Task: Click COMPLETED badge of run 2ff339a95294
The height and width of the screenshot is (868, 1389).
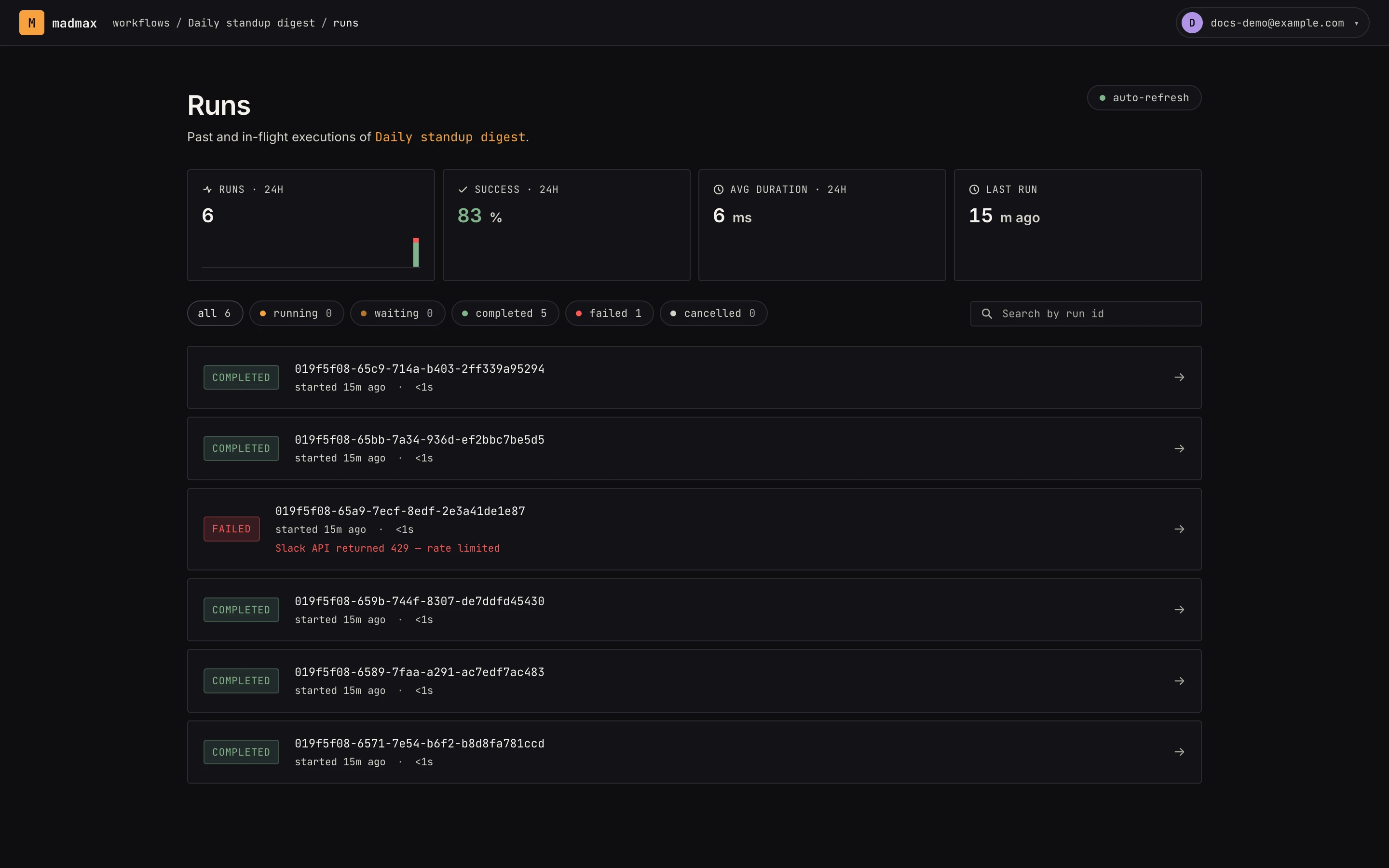Action: click(241, 377)
